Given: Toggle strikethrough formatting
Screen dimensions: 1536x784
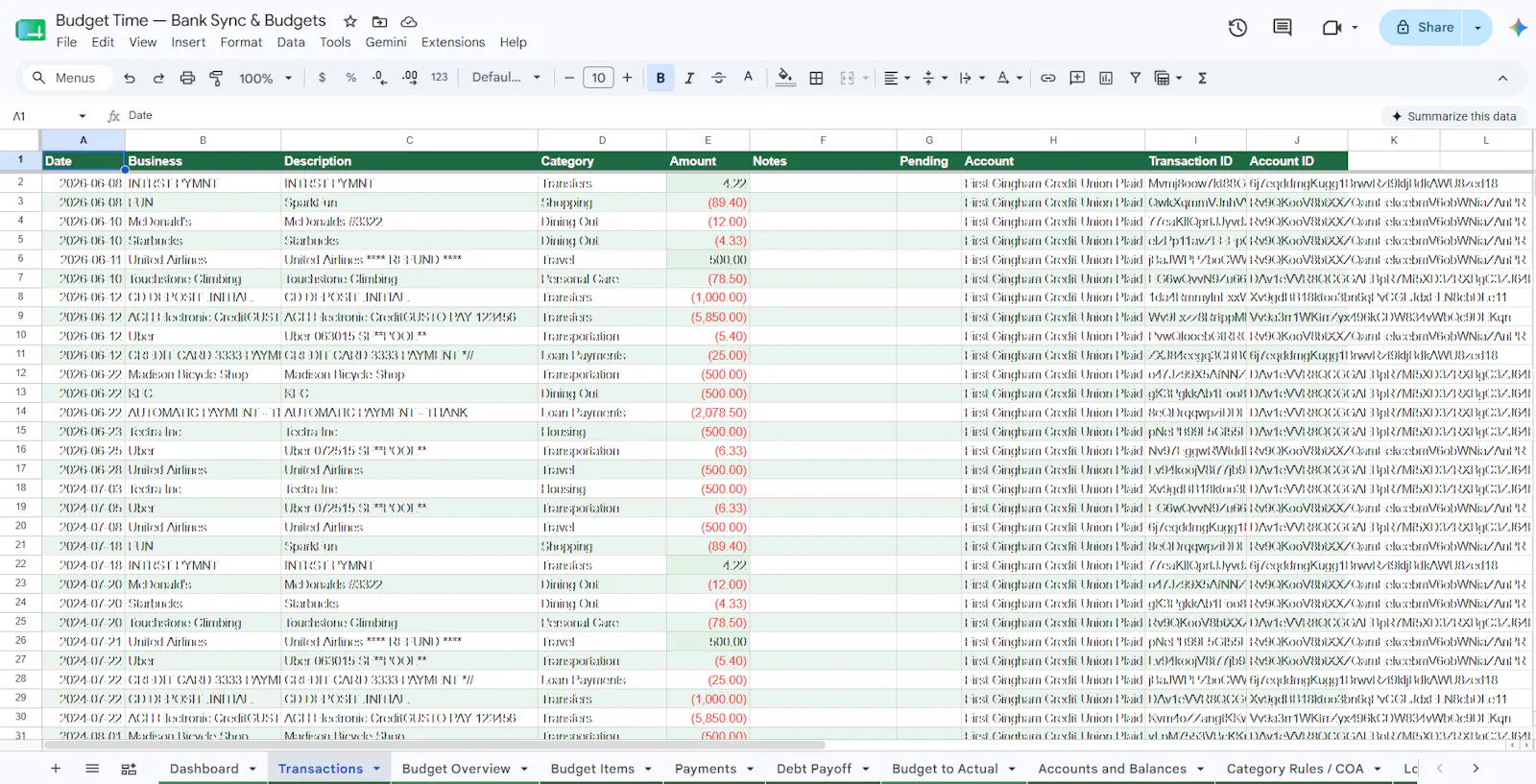Looking at the screenshot, I should 718,78.
